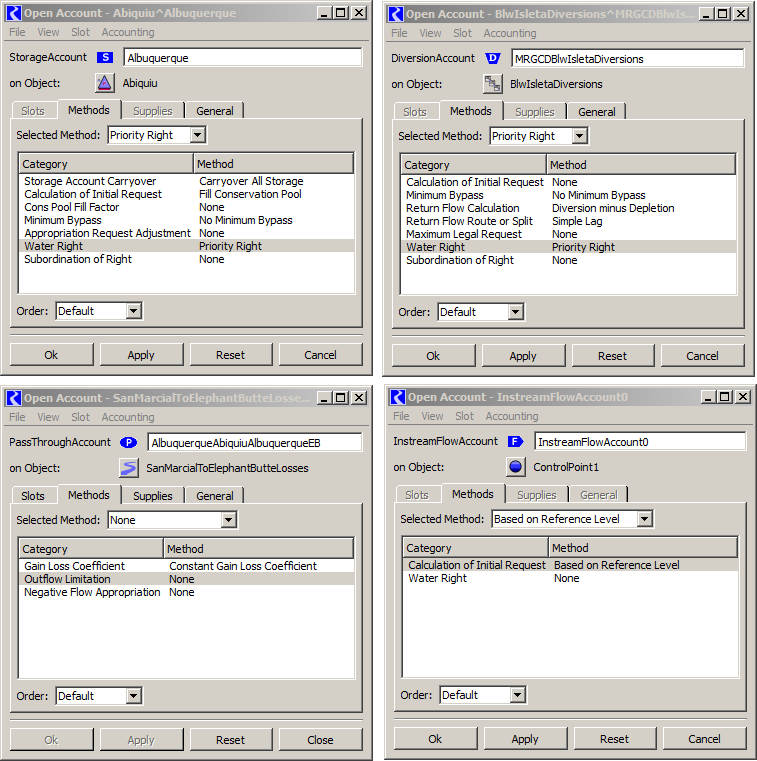This screenshot has height=761, width=757.
Task: Select Storage Account Carryover category row
Action: (187, 181)
